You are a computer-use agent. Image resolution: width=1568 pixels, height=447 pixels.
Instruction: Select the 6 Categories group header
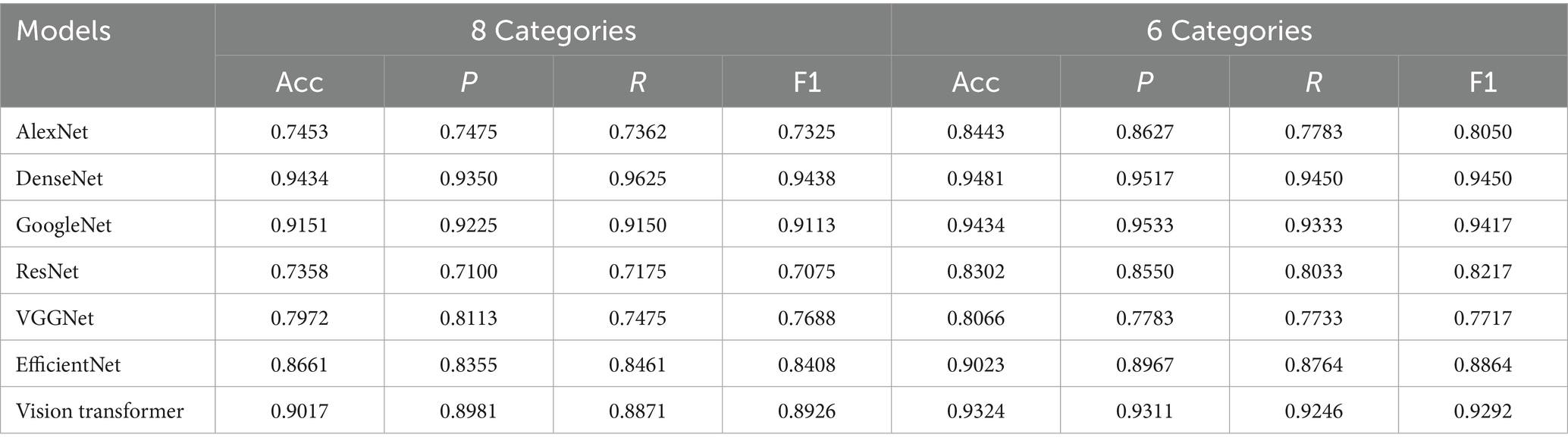1228,31
